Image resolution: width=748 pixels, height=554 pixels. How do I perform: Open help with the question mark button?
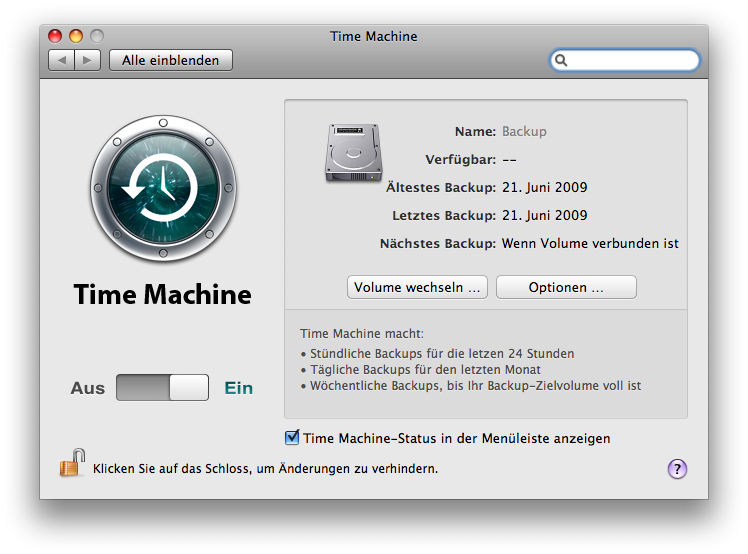pos(677,469)
